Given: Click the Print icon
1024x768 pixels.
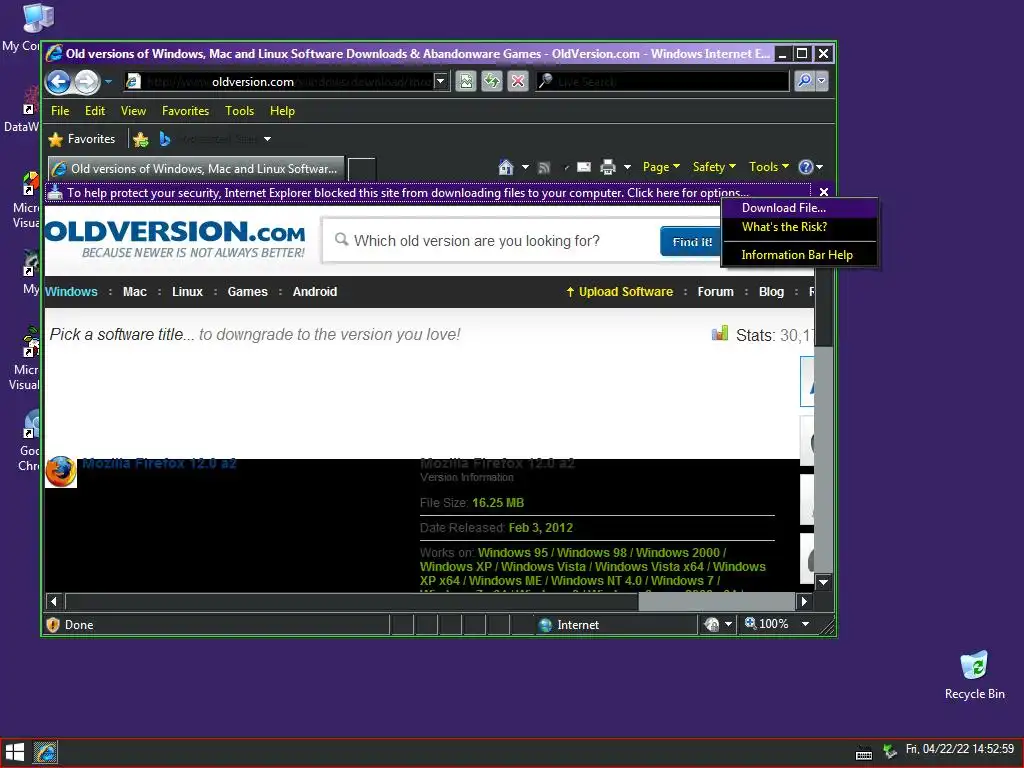Looking at the screenshot, I should 608,167.
